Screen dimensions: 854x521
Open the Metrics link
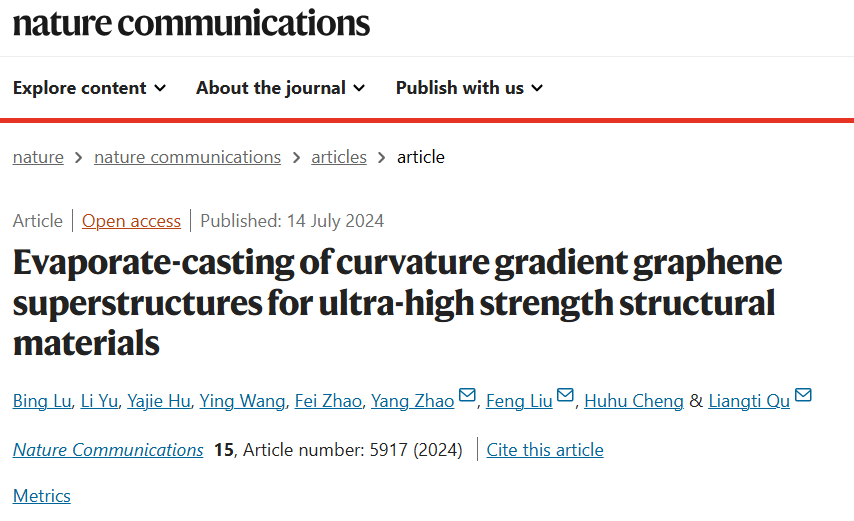click(42, 495)
